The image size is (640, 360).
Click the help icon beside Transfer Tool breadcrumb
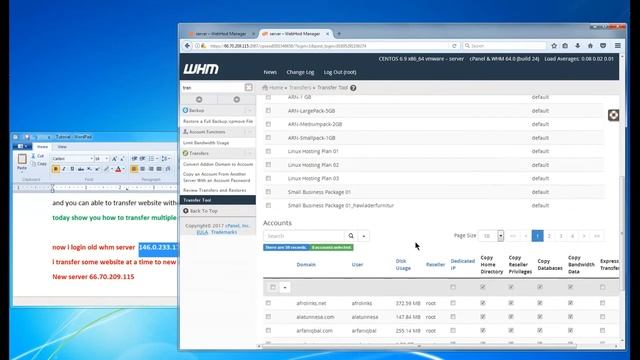(x=353, y=88)
